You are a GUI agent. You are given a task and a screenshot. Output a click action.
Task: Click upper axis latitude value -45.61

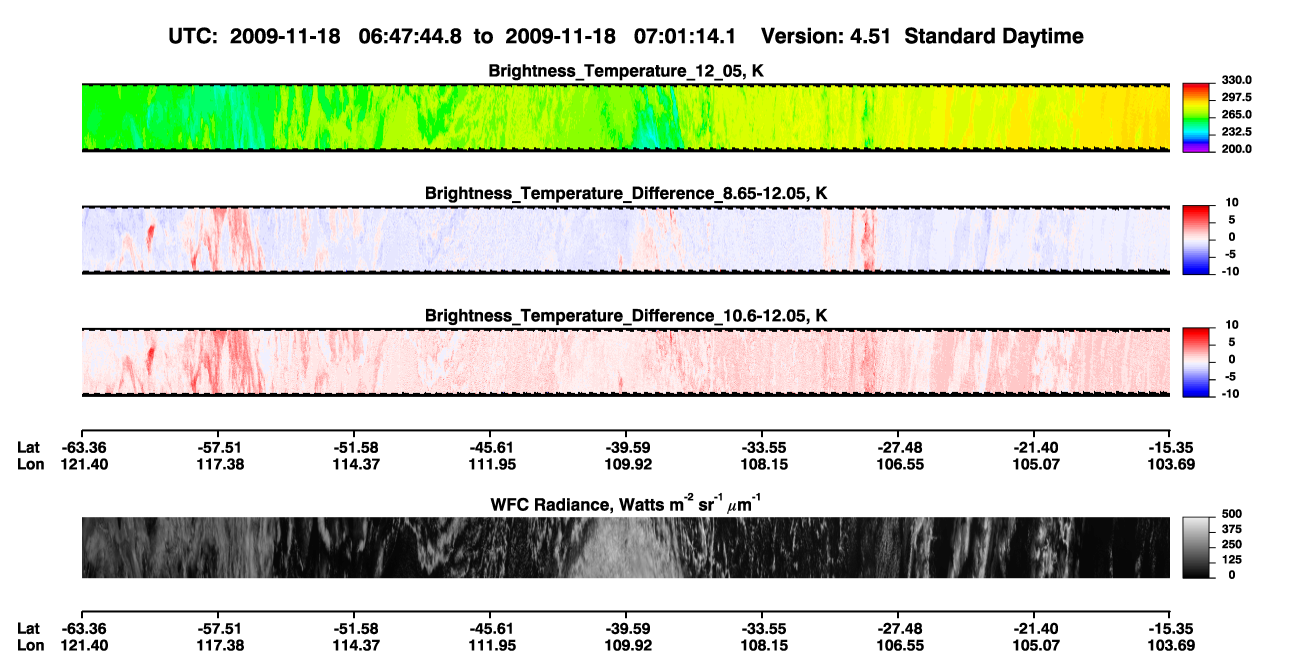(x=490, y=447)
